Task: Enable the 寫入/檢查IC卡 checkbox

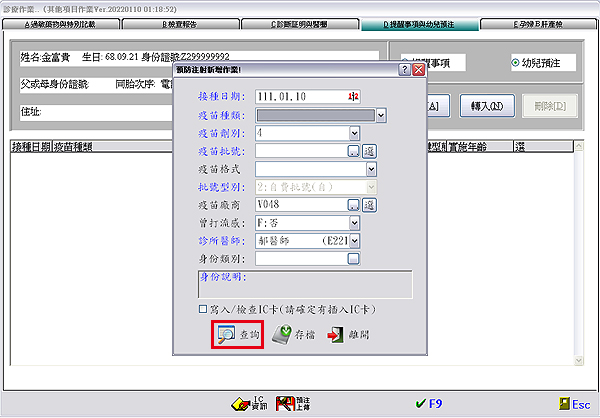Action: coord(204,309)
